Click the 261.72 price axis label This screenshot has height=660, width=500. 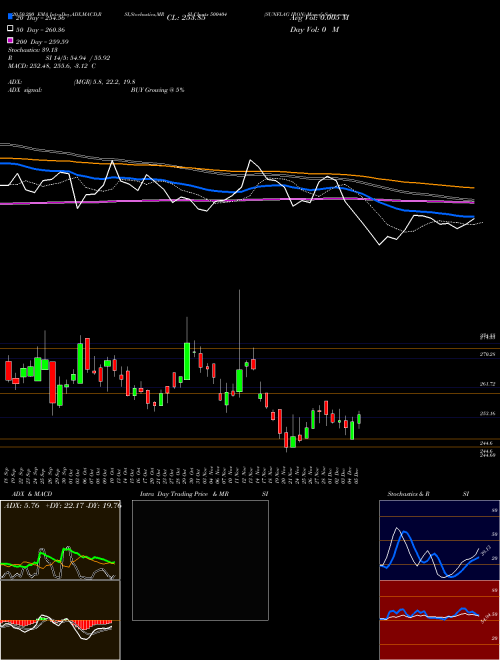(x=487, y=384)
